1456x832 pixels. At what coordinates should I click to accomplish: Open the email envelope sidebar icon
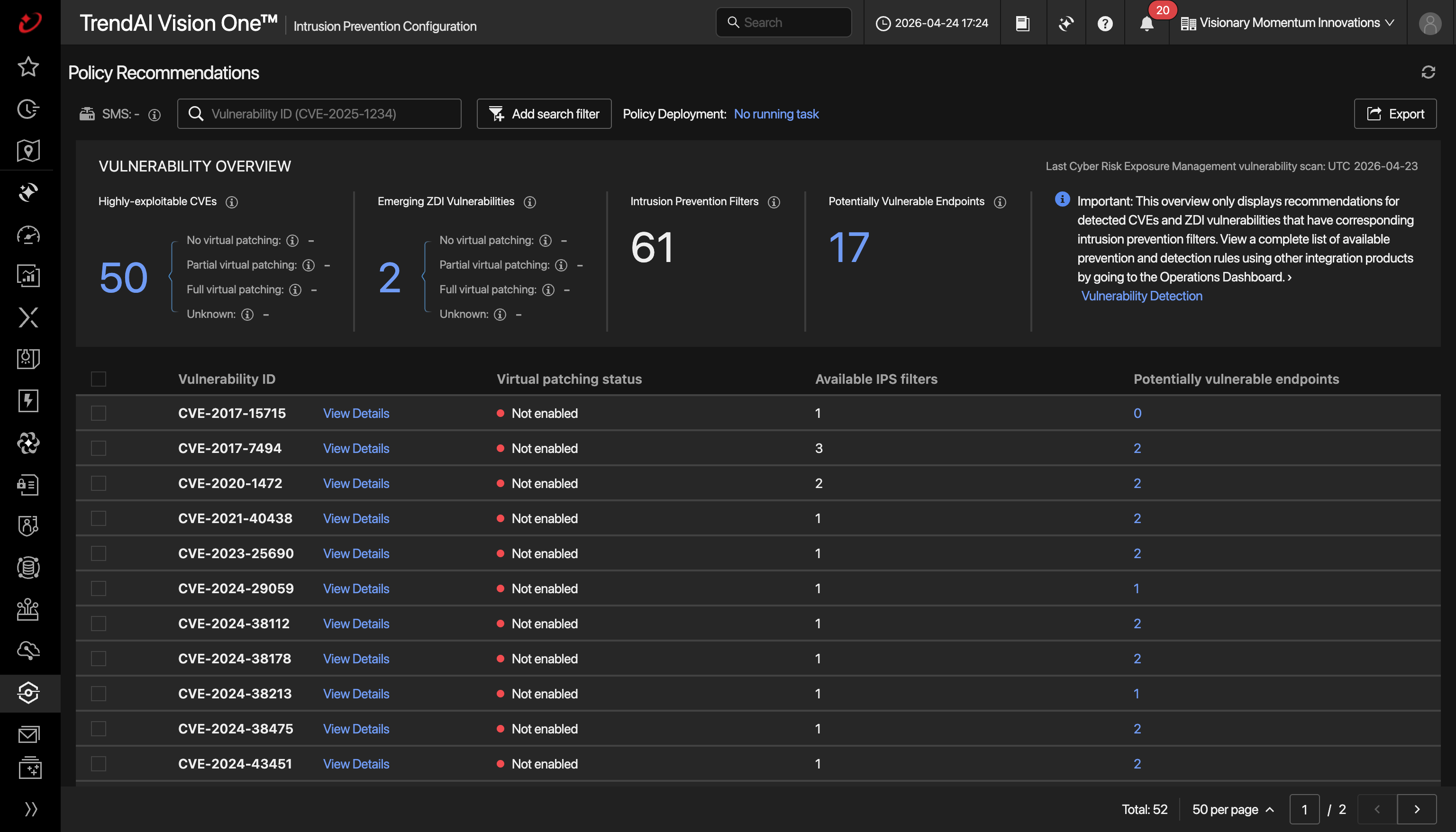coord(28,735)
